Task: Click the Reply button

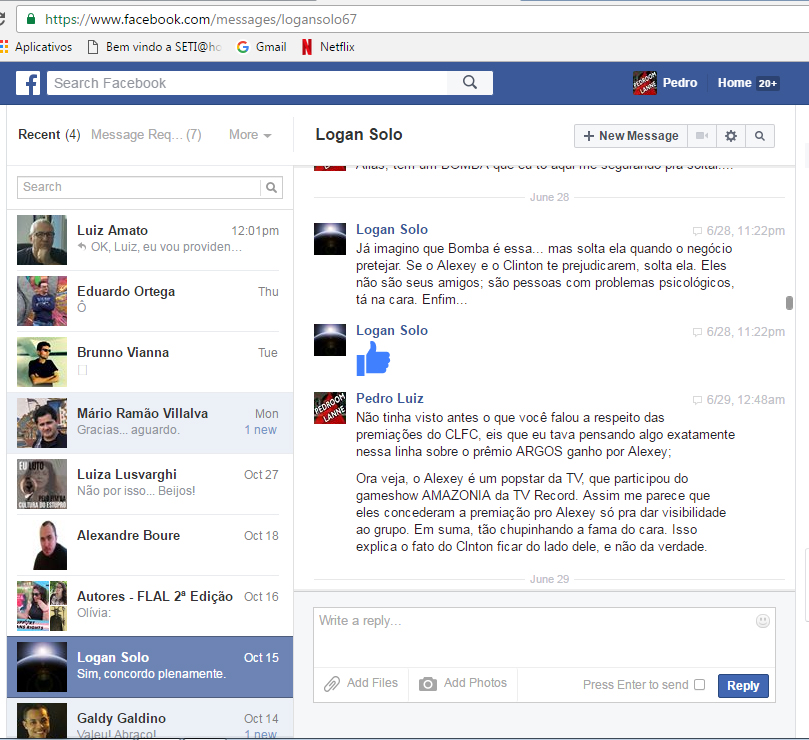Action: coord(743,686)
